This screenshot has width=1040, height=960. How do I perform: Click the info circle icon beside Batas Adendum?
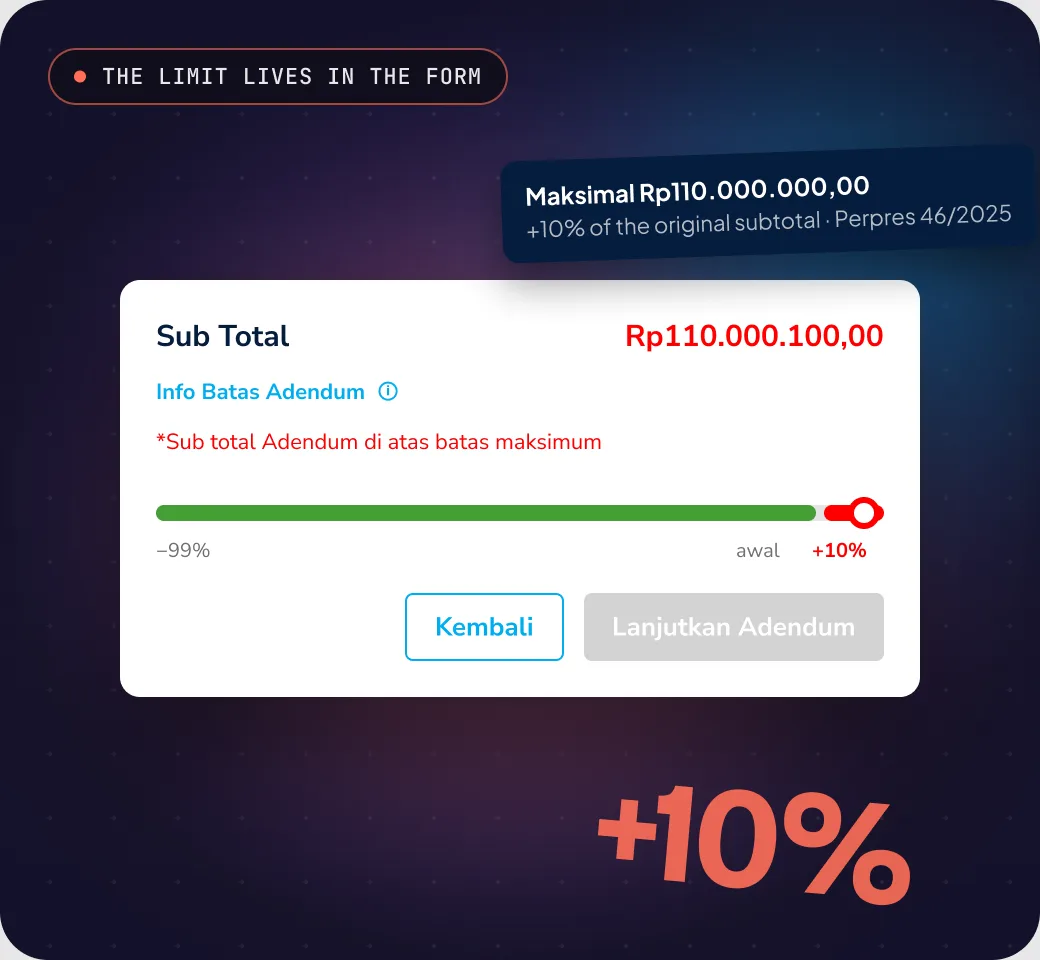tap(388, 391)
